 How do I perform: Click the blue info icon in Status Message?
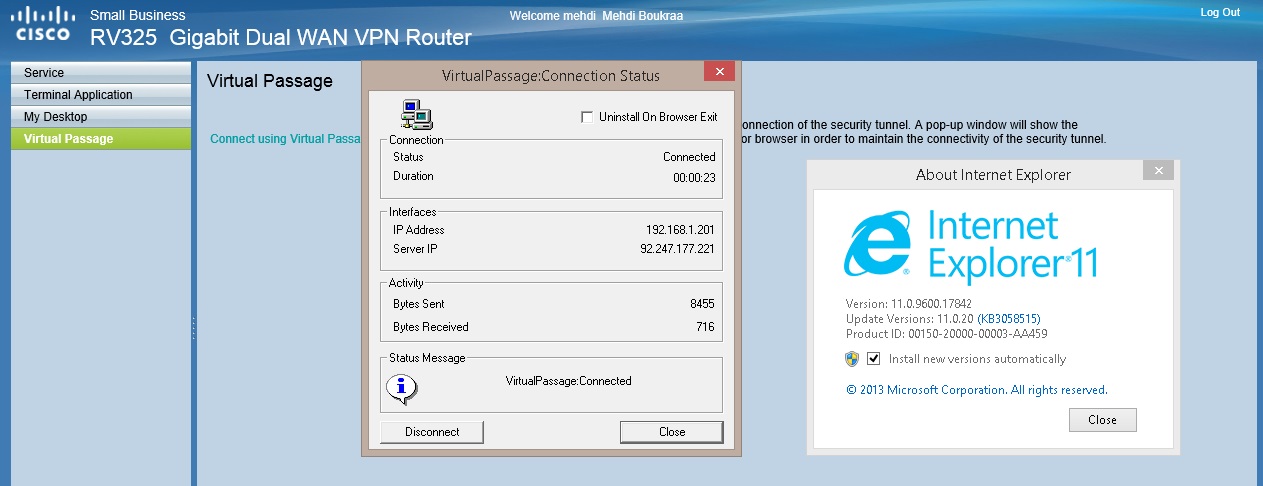pyautogui.click(x=401, y=390)
